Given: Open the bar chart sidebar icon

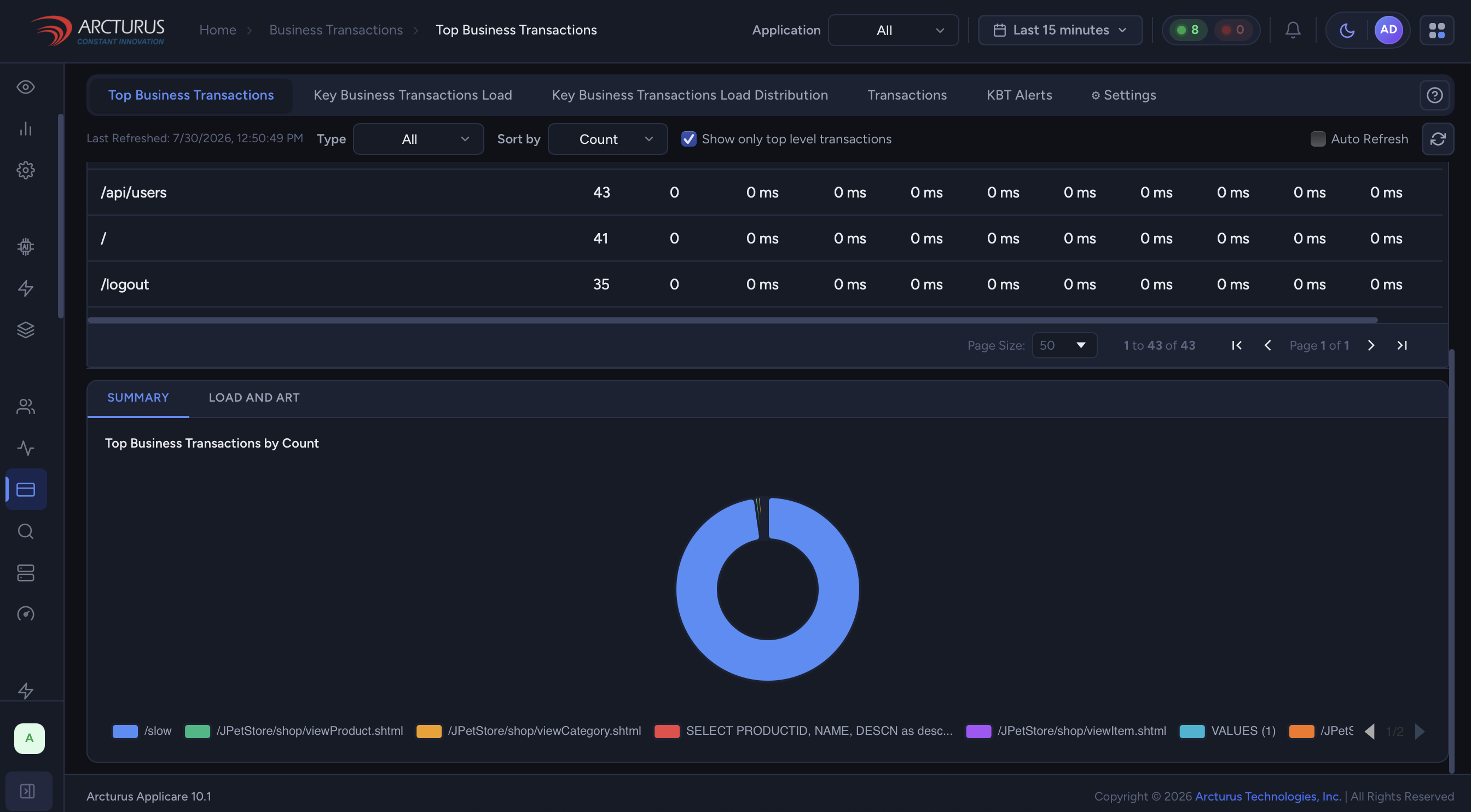Looking at the screenshot, I should click(x=26, y=129).
